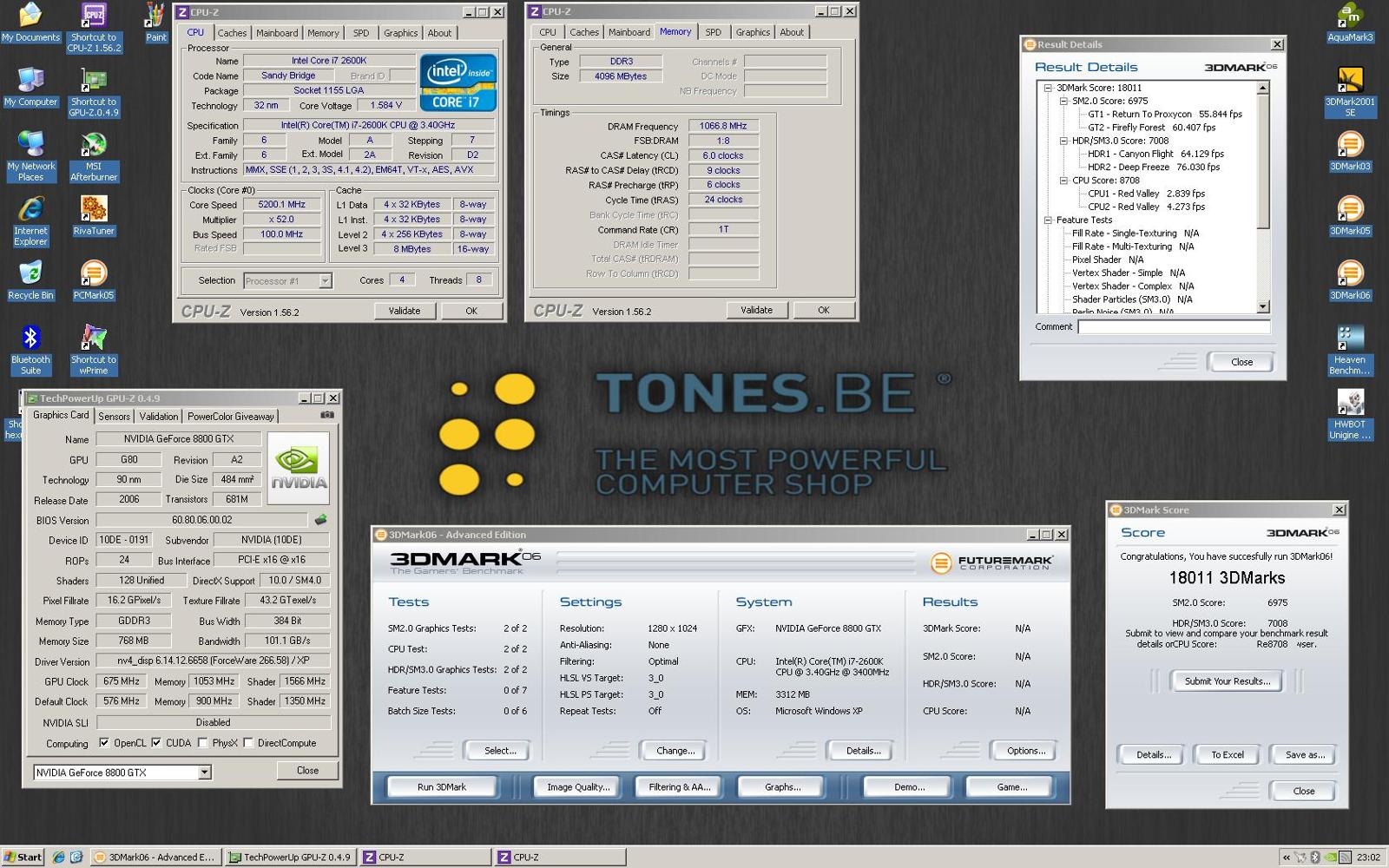Screen dimensions: 1389x868
Task: Open Shortcut to GPU-Z.0.4.9 icon
Action: (94, 93)
